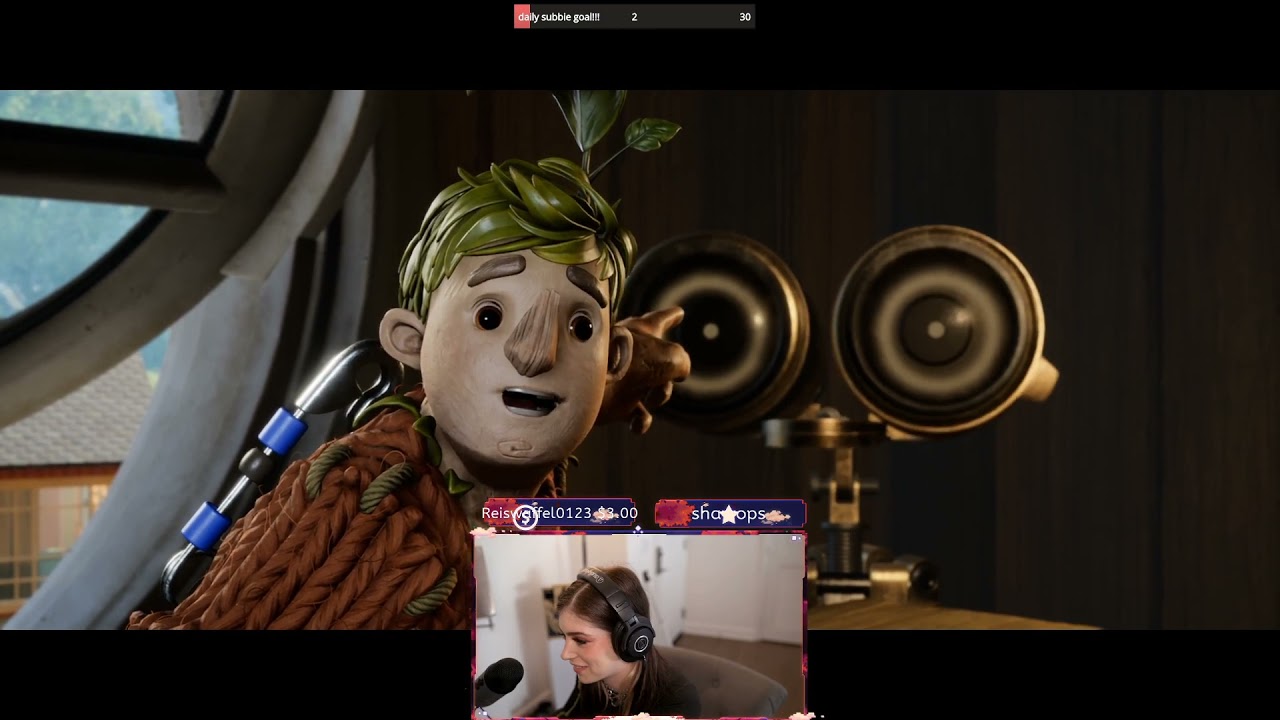Click the daily subbie goal progress bar
1280x720 pixels.
[634, 17]
